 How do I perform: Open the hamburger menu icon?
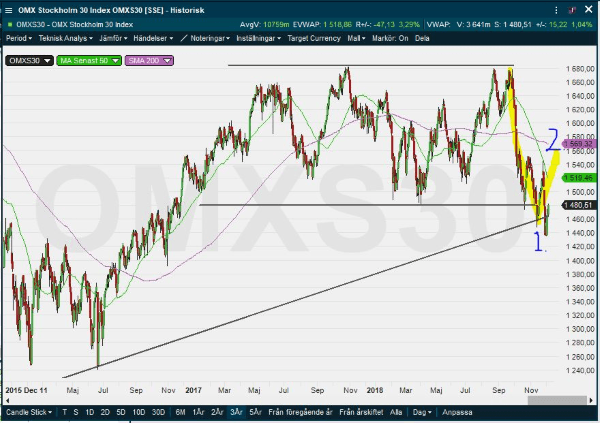coord(8,10)
